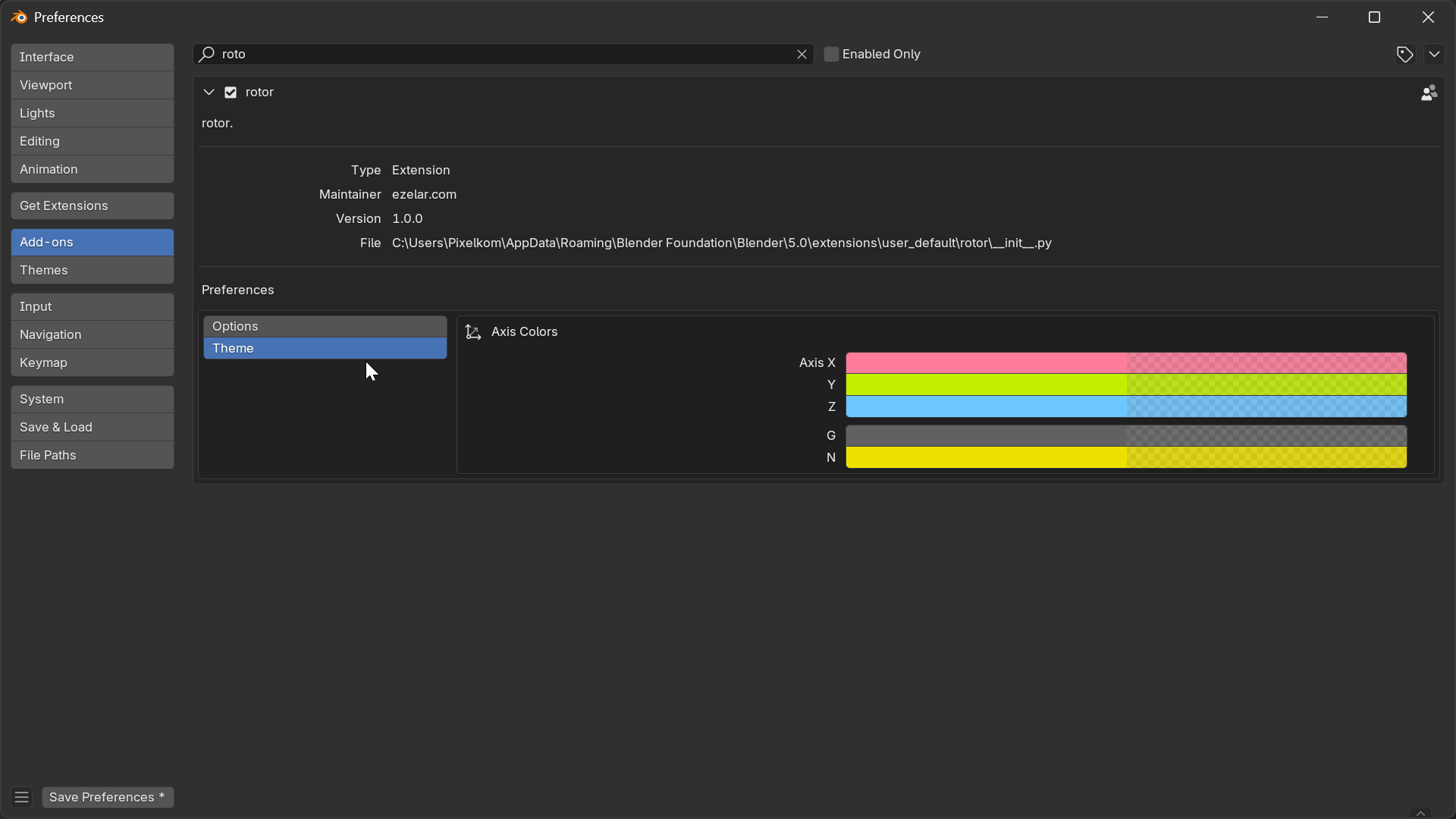The image size is (1456, 819).
Task: Collapse the rotor add-on details expander
Action: 208,92
